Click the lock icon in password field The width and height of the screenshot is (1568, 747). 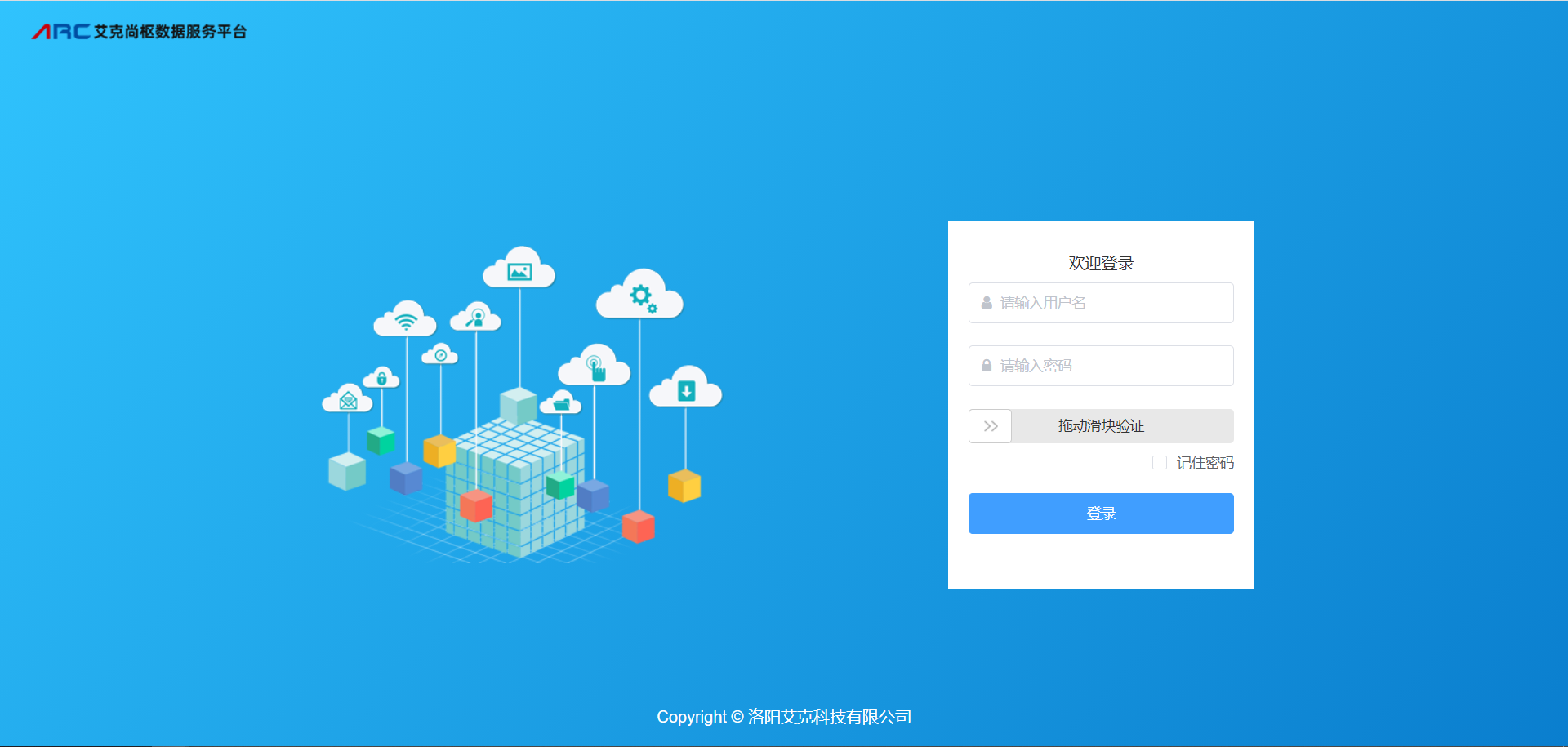point(987,366)
